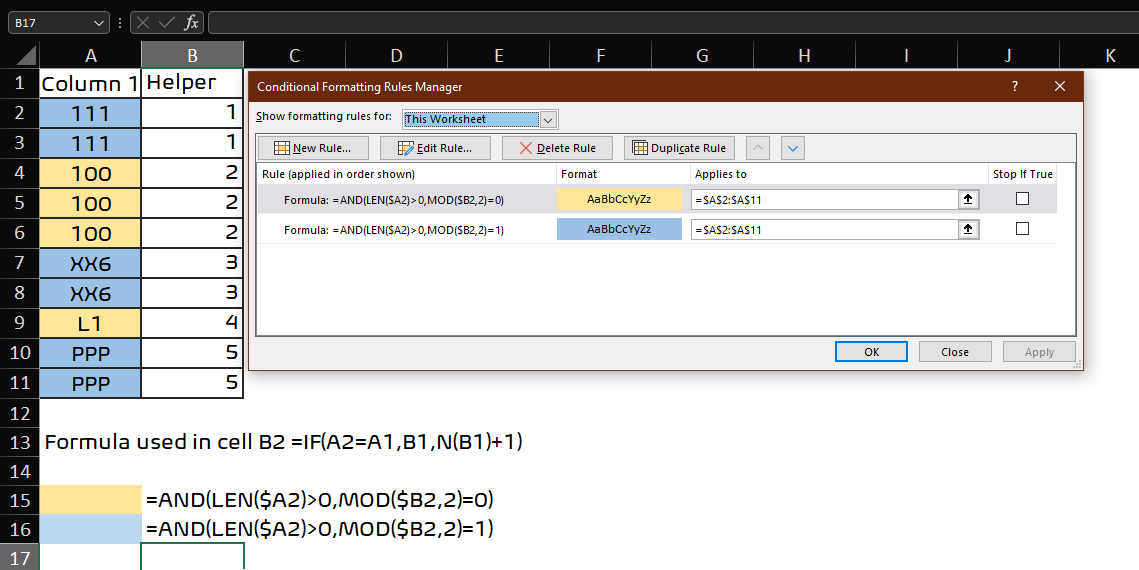1139x570 pixels.
Task: Edit Applies to range of MOD=0 rule
Action: point(824,199)
